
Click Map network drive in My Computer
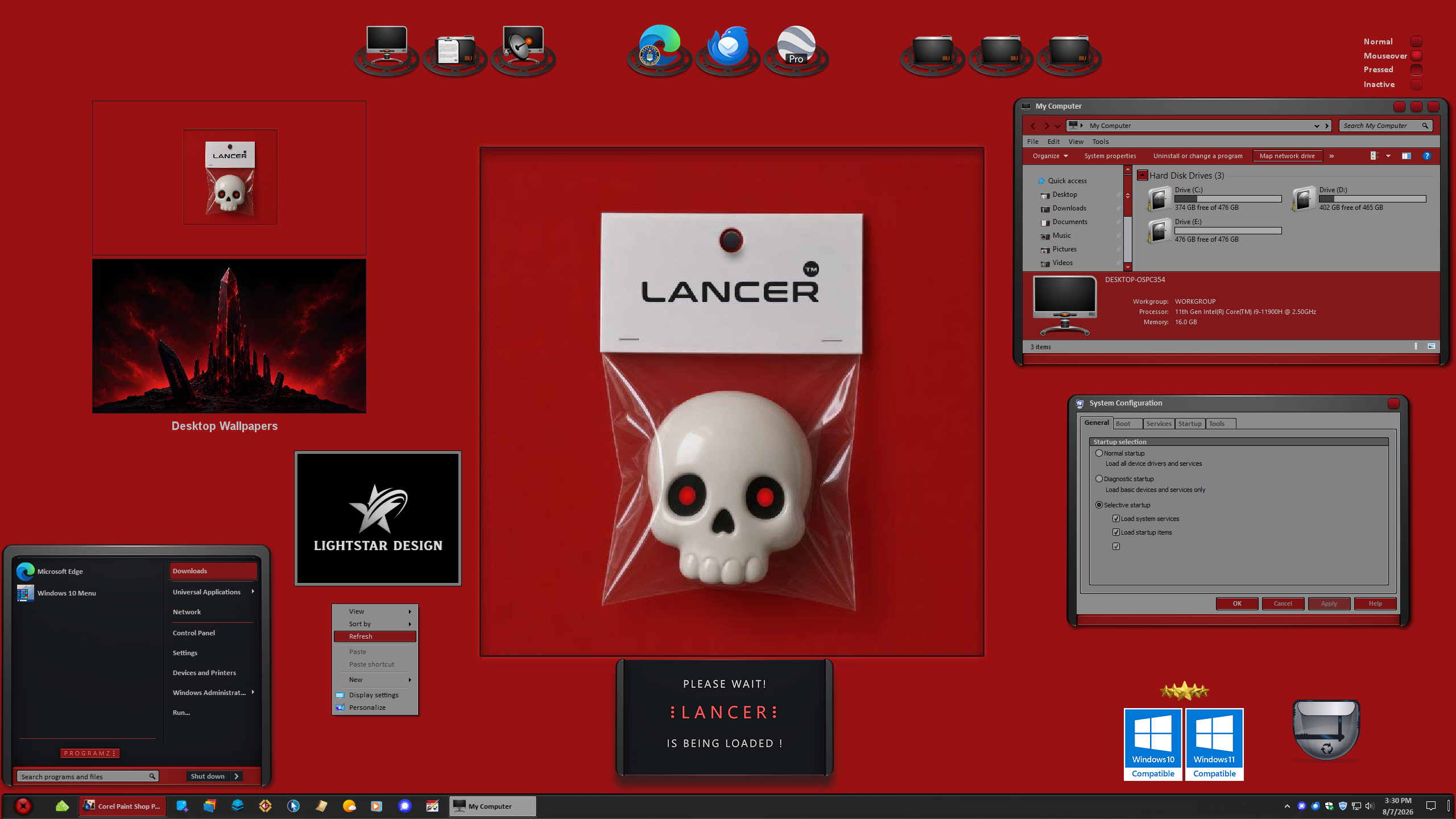(1287, 156)
